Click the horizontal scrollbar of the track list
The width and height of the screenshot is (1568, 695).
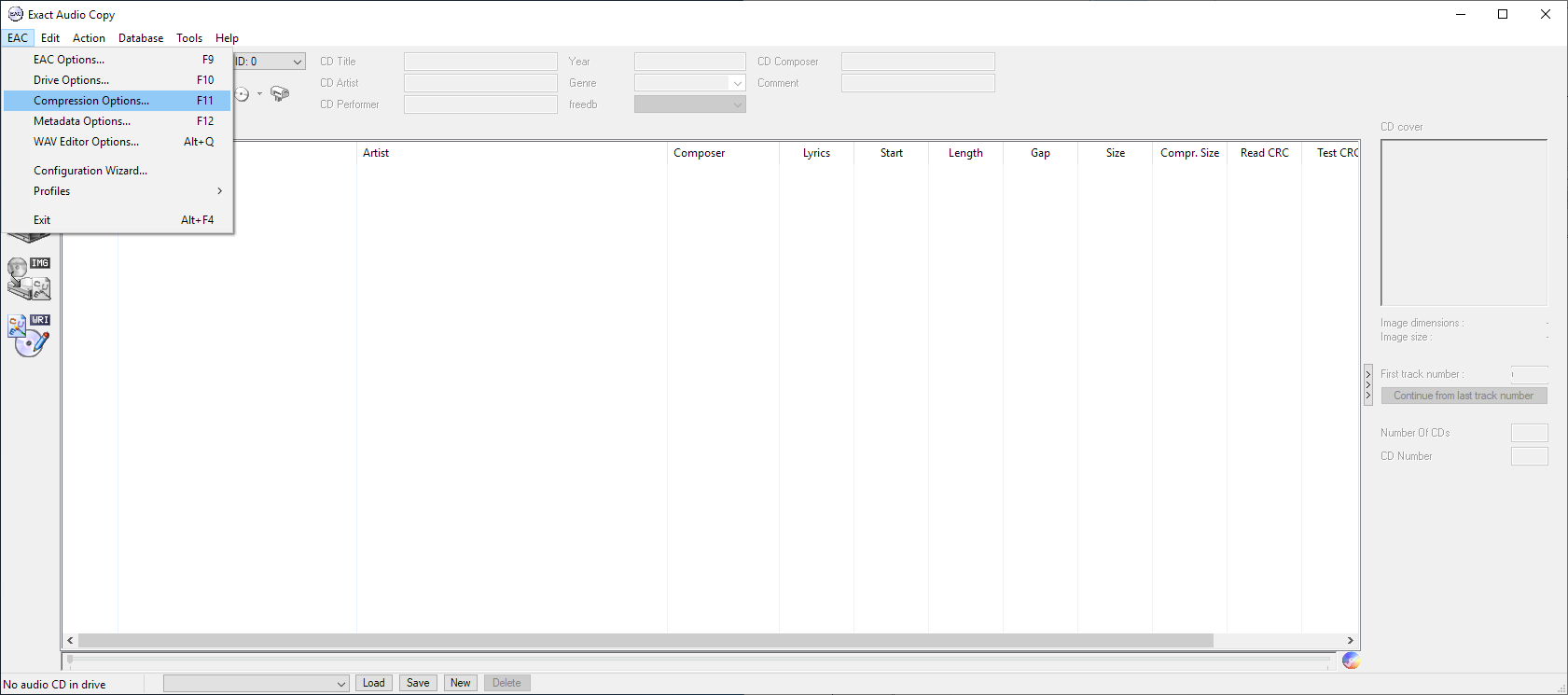(x=645, y=641)
